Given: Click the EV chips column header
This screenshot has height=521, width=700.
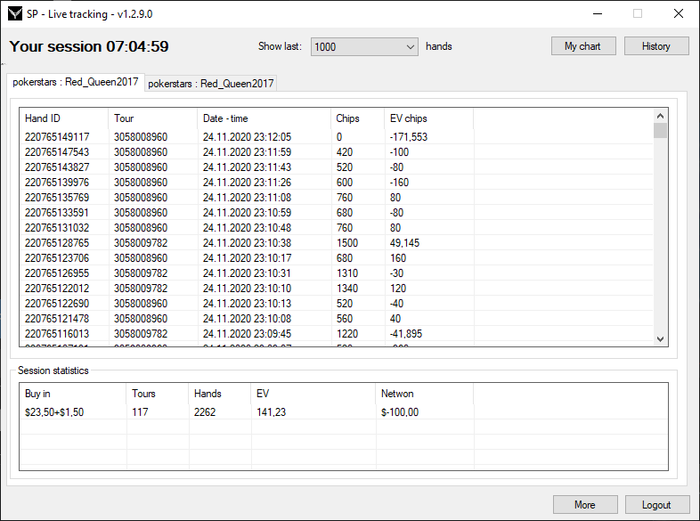Looking at the screenshot, I should 429,118.
